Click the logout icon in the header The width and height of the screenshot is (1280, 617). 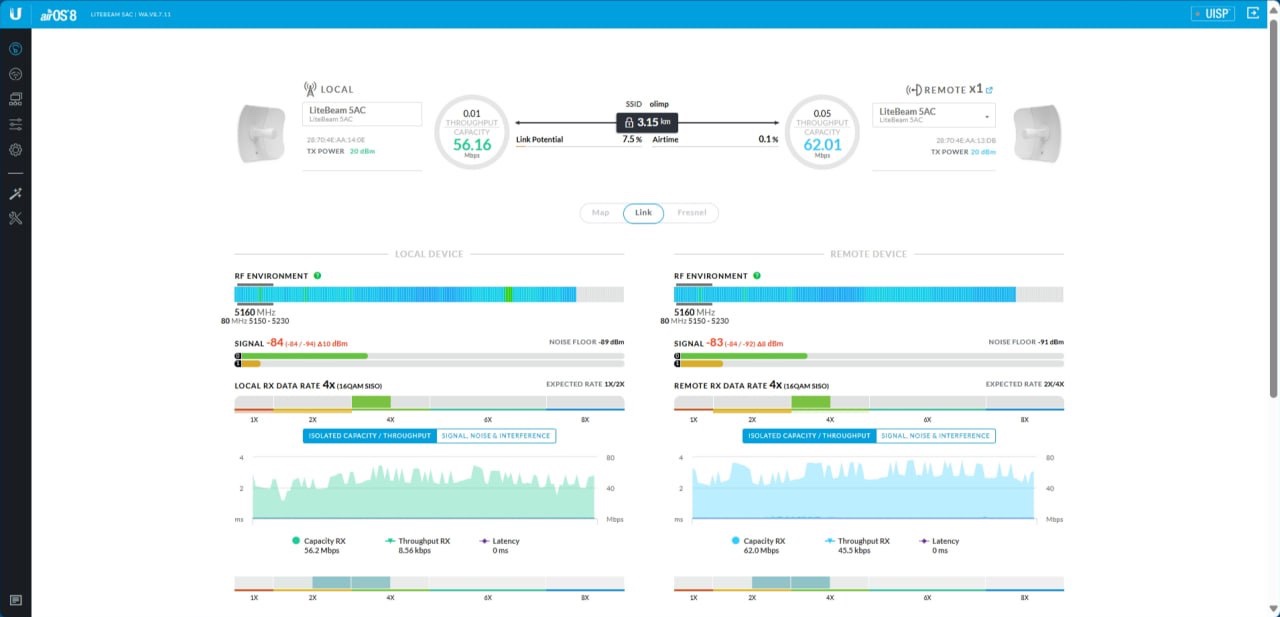1252,14
